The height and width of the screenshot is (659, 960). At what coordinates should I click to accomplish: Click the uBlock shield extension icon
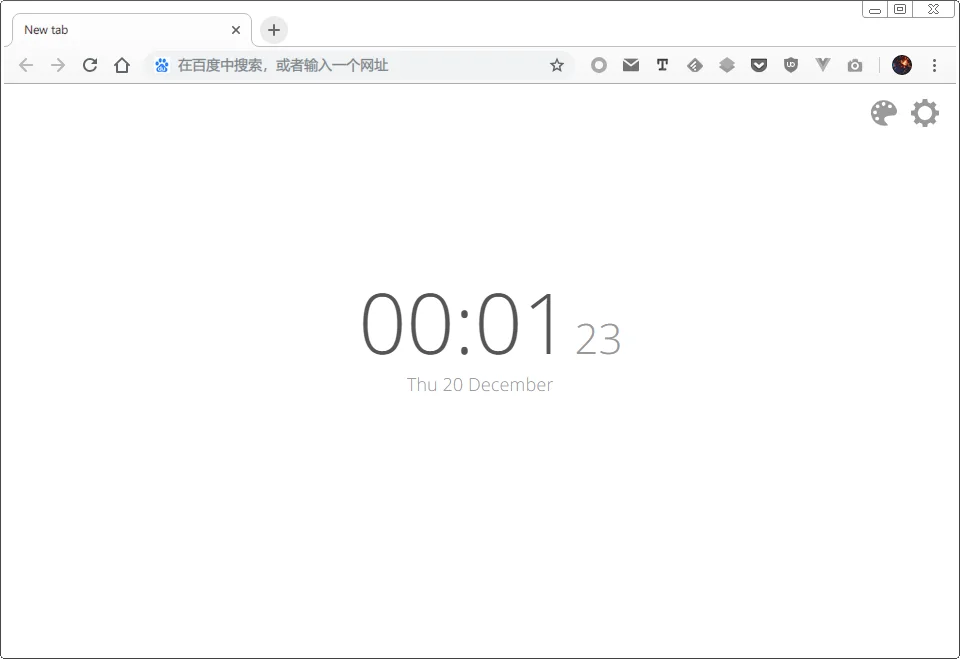(x=791, y=64)
